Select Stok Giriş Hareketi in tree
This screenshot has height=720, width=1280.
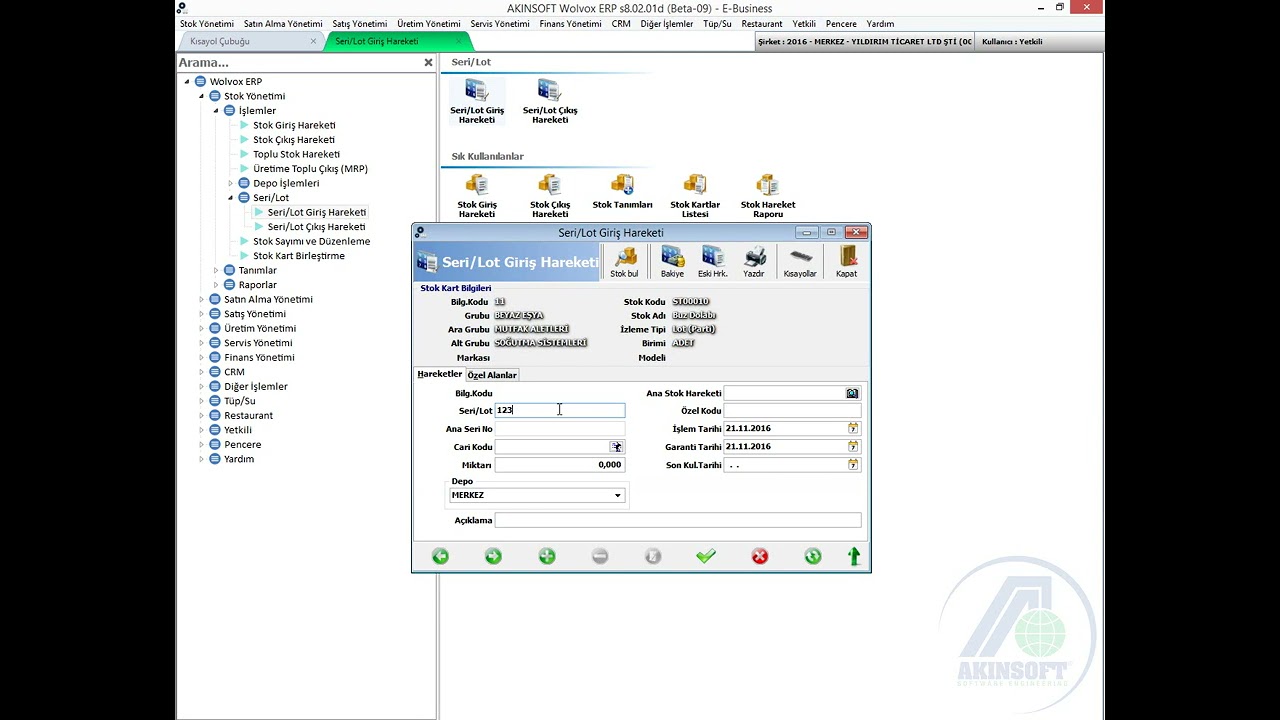[294, 126]
